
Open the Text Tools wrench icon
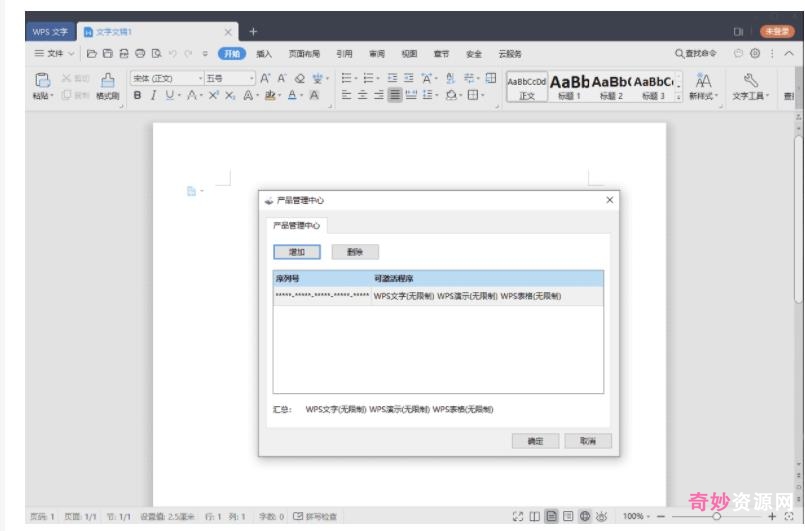[x=750, y=80]
